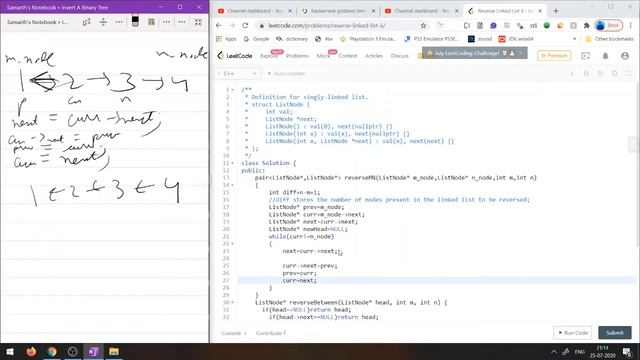This screenshot has width=640, height=360.
Task: Switch to the first Channel dashboard tab
Action: pos(254,11)
